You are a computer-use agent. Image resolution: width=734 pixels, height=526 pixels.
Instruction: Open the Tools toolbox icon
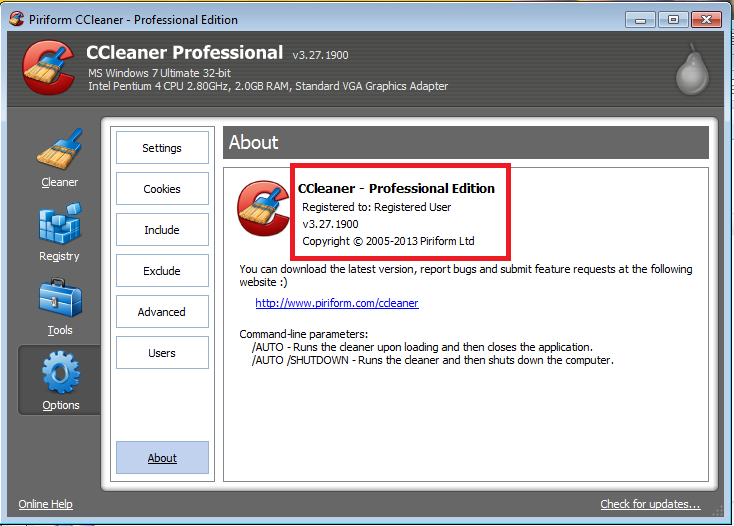click(60, 298)
